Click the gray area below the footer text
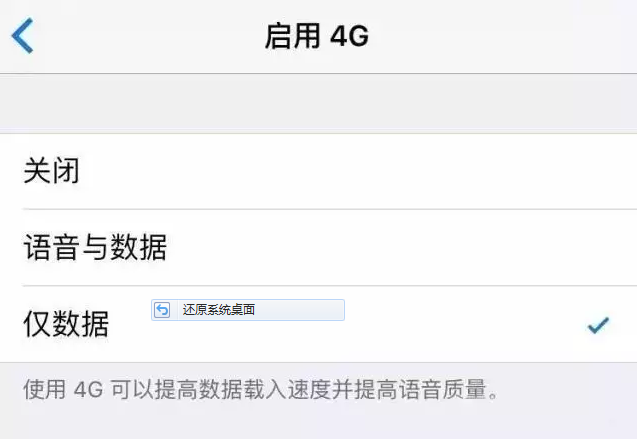 [x=319, y=422]
